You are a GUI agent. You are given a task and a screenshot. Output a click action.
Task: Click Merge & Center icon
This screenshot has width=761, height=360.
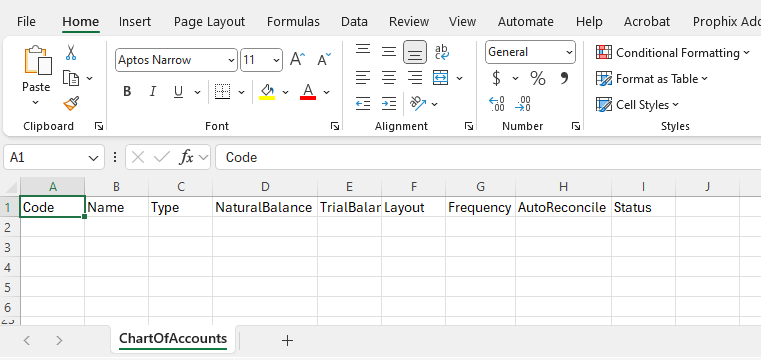(x=441, y=78)
